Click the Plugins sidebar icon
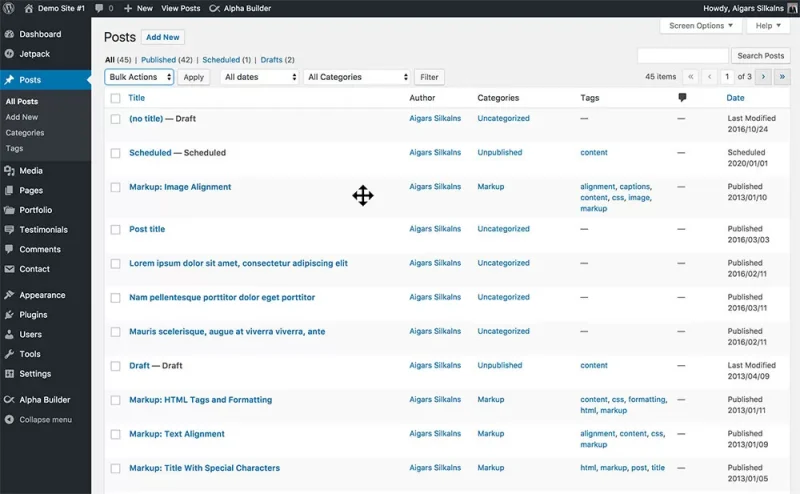This screenshot has width=800, height=494. pos(9,315)
